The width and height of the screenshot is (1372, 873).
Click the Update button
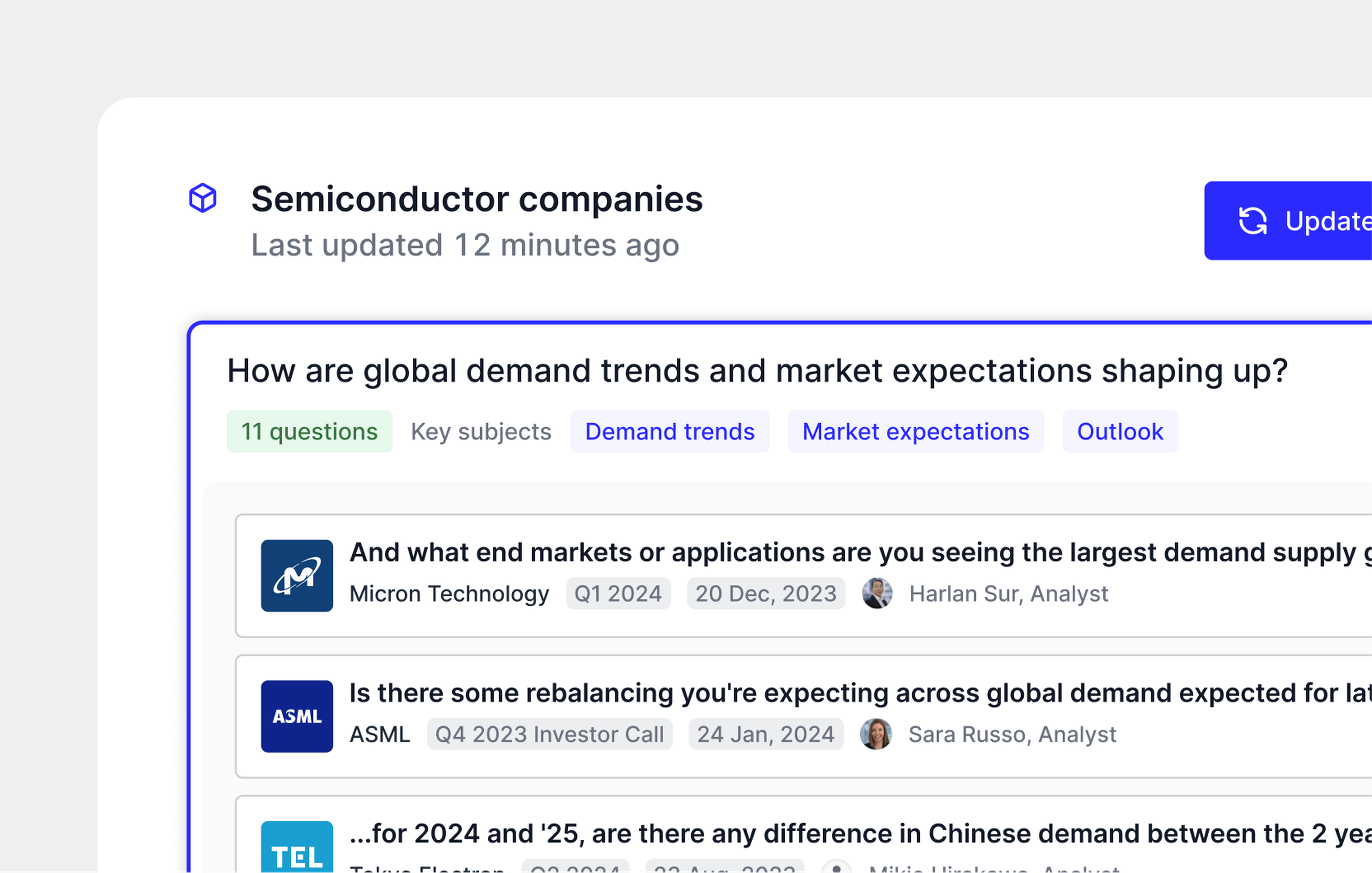click(x=1288, y=221)
